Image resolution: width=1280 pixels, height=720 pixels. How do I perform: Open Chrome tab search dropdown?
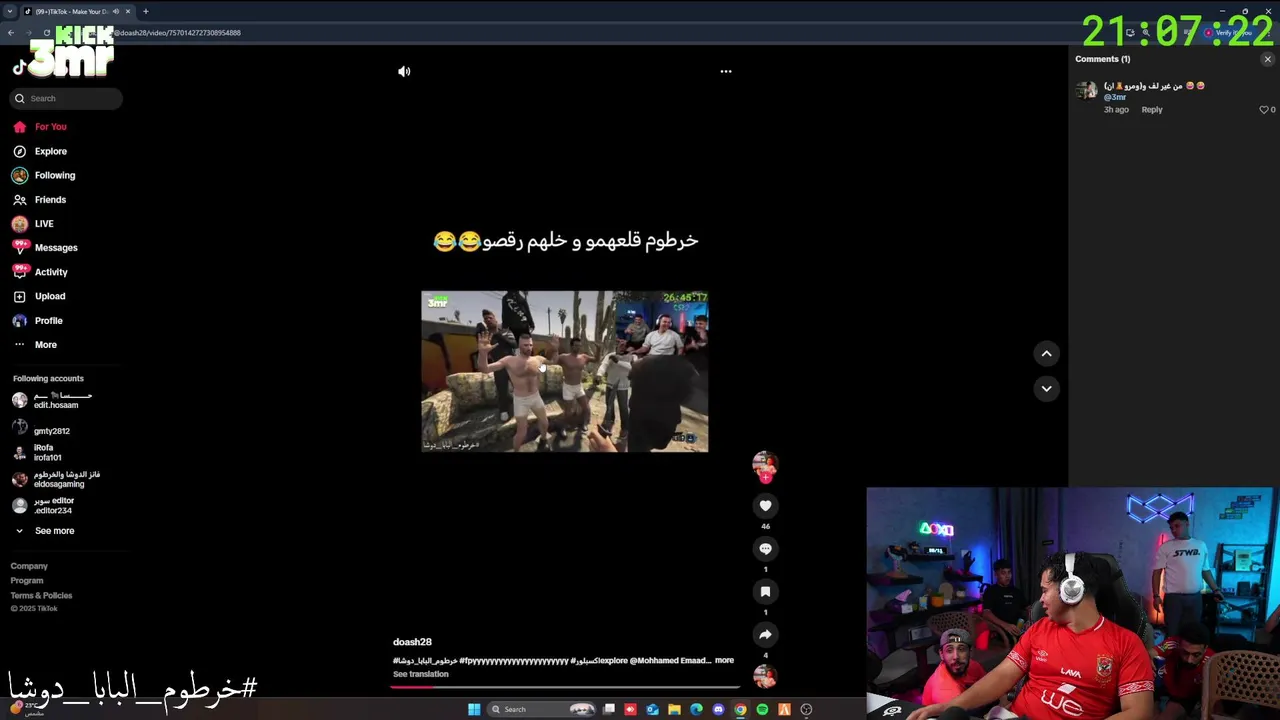coord(10,12)
